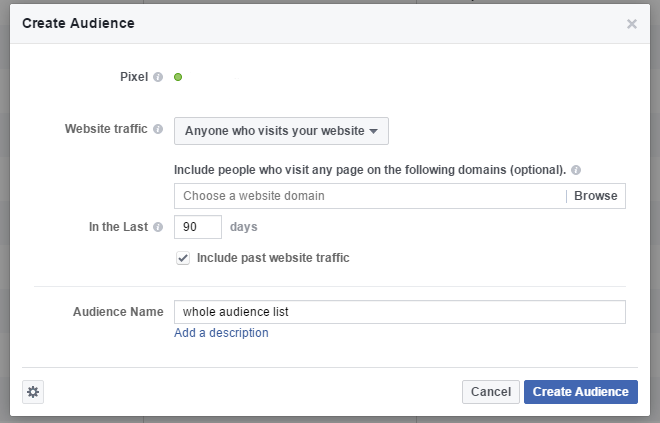Open the settings gear icon
The width and height of the screenshot is (660, 423).
[x=33, y=392]
